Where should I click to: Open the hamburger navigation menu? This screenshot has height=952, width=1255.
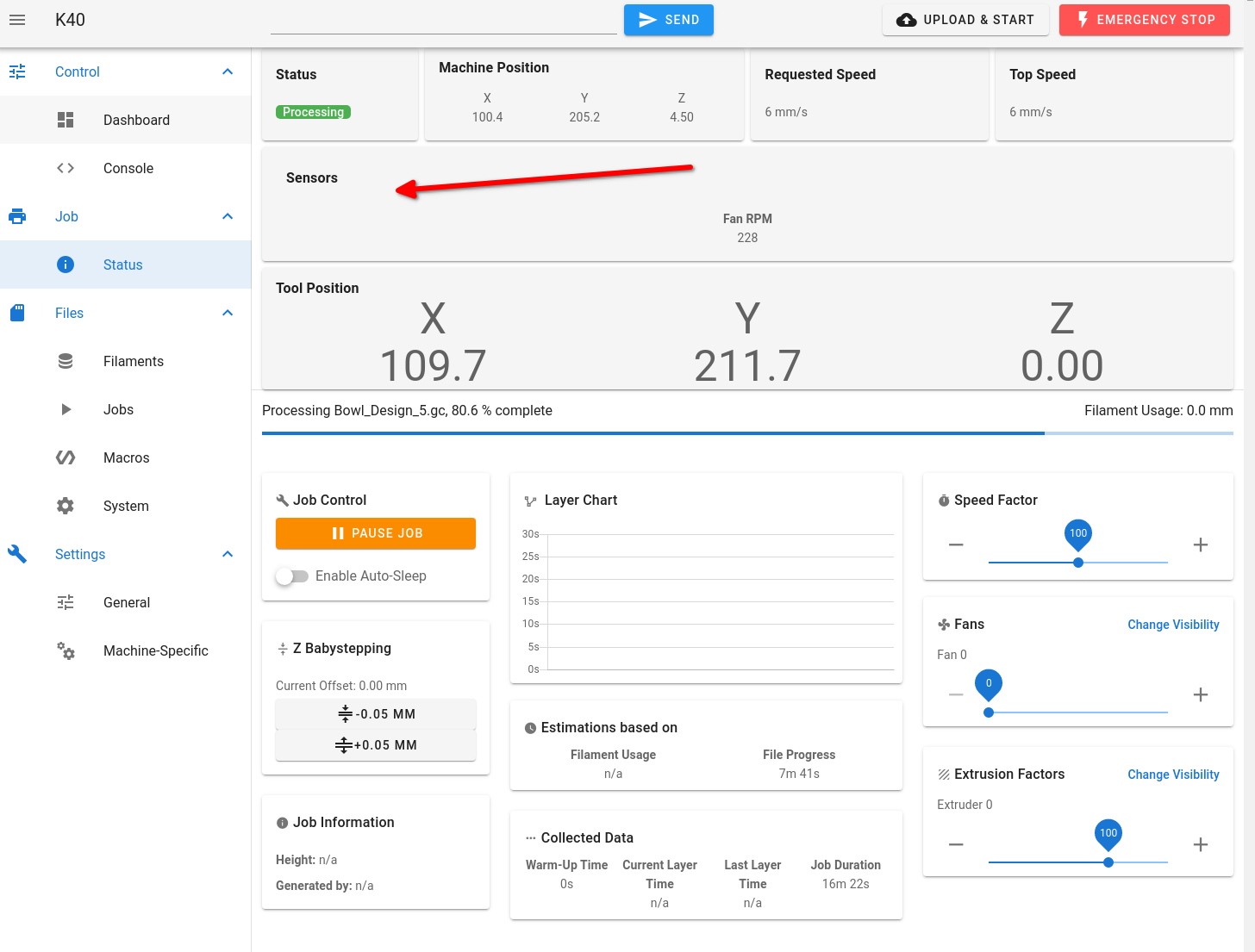pyautogui.click(x=17, y=20)
